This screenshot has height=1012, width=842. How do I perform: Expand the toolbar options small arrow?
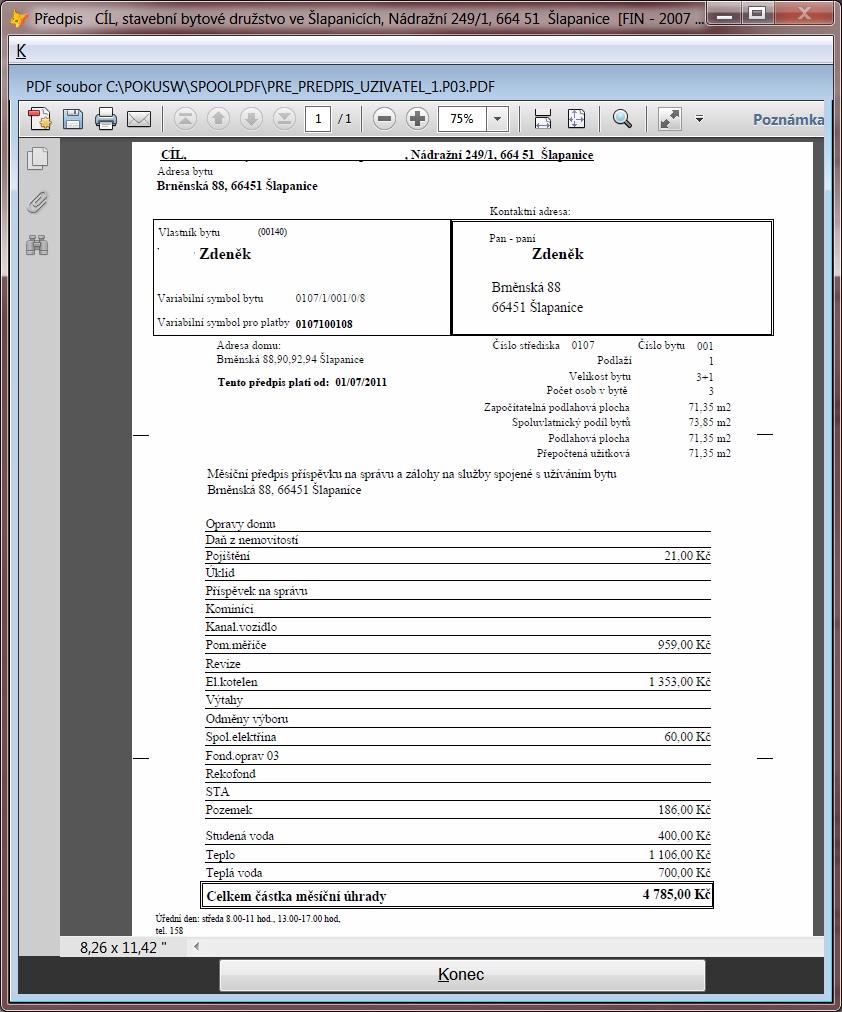click(699, 119)
